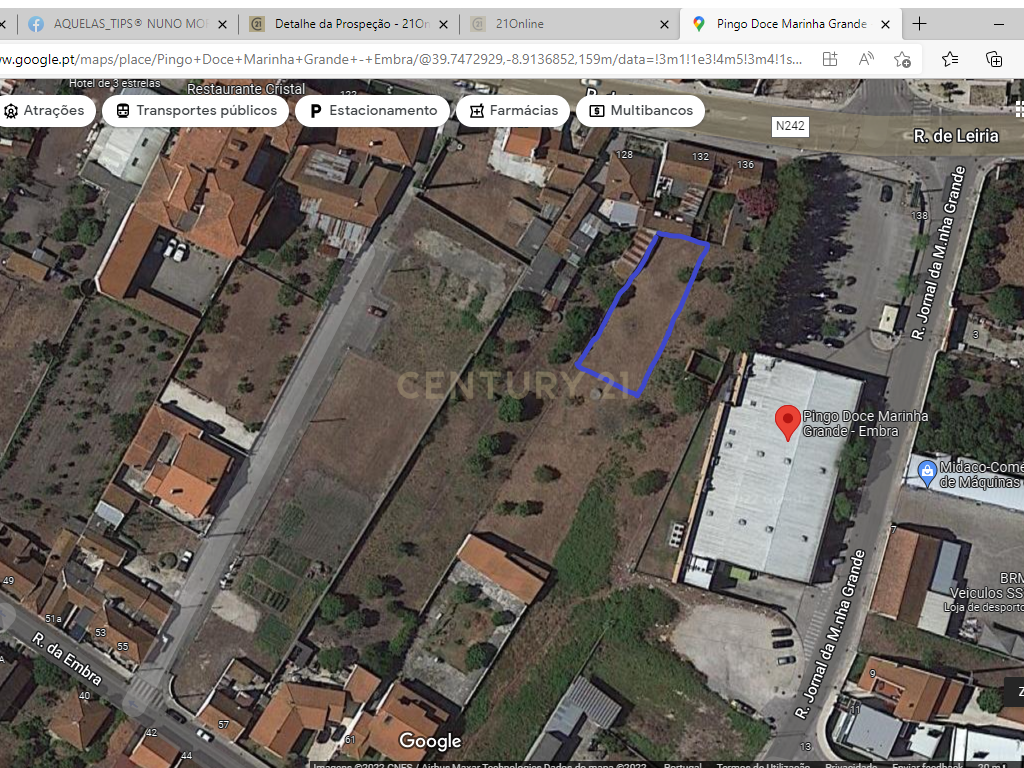Image resolution: width=1024 pixels, height=768 pixels.
Task: Switch to Detalhe da Prospeção tab
Action: tap(349, 24)
